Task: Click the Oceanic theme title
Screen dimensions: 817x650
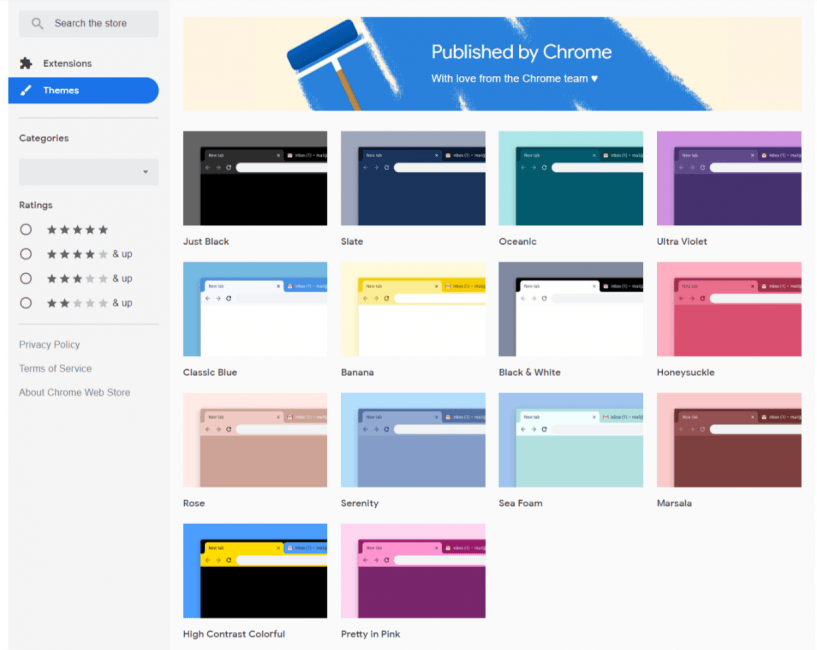Action: pyautogui.click(x=517, y=241)
